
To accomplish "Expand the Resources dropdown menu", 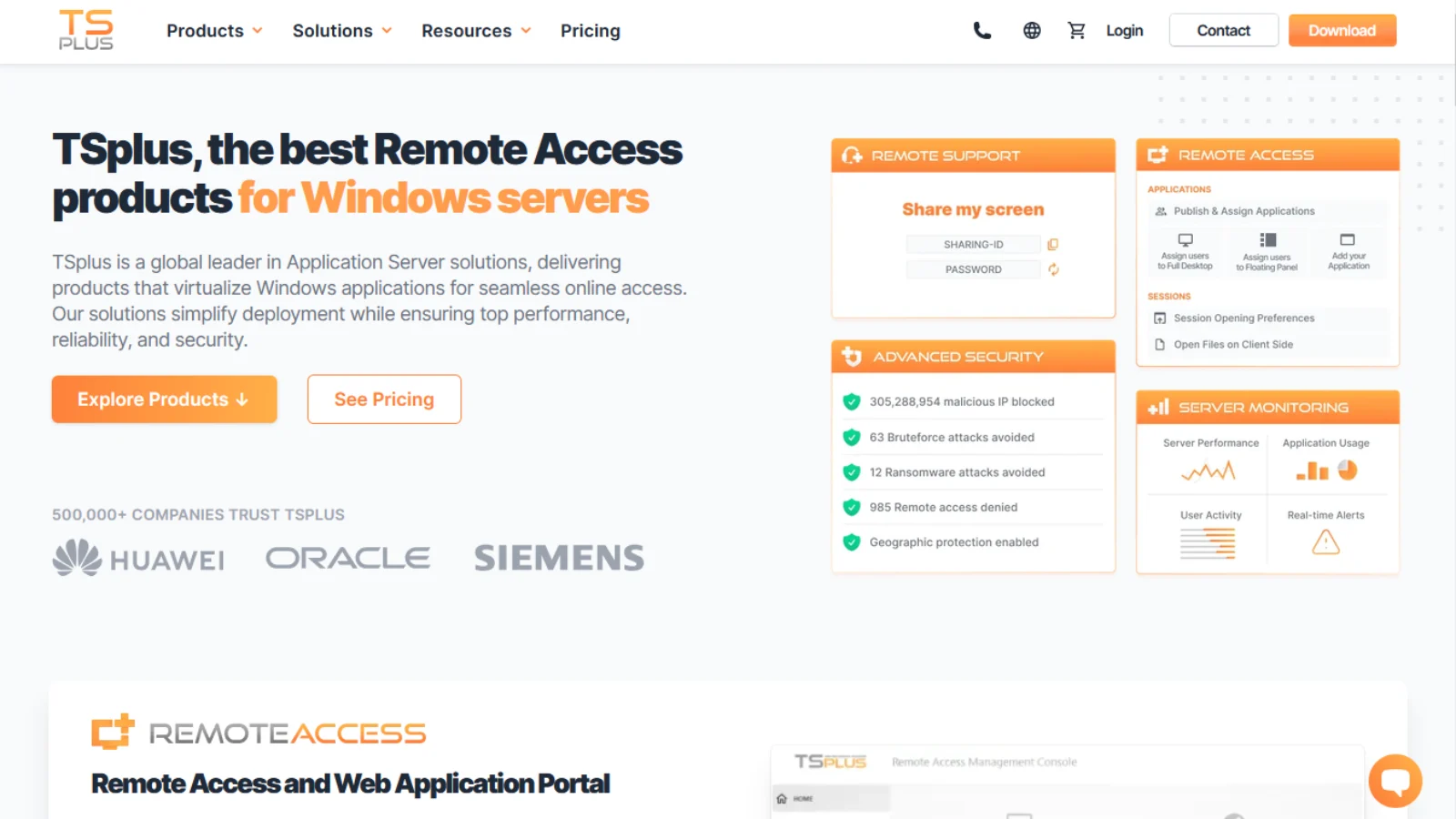I will [476, 31].
